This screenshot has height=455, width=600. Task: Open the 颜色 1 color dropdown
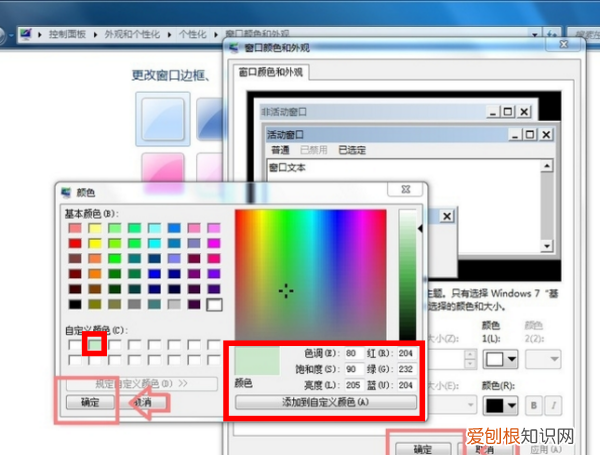point(502,357)
